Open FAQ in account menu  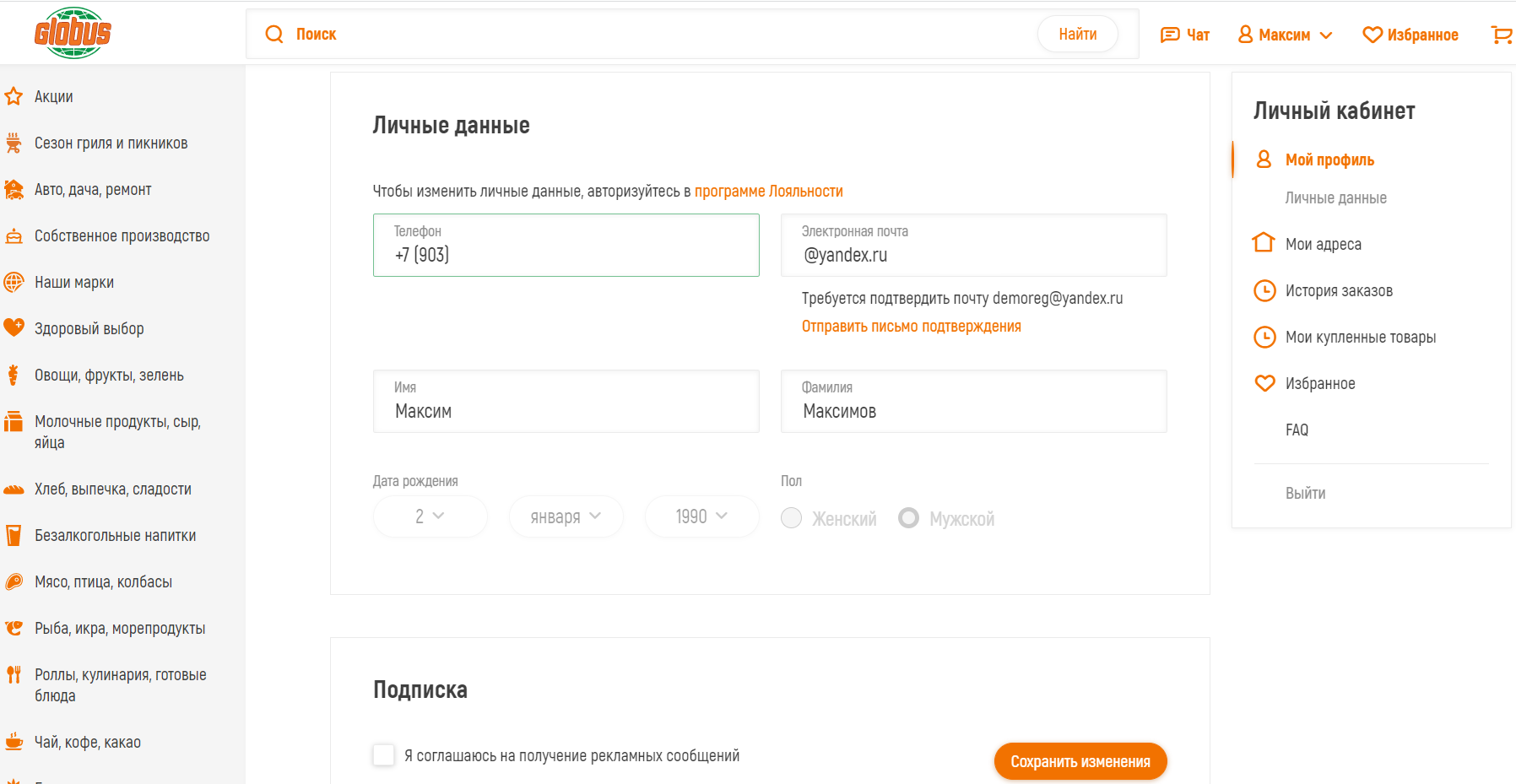point(1297,430)
